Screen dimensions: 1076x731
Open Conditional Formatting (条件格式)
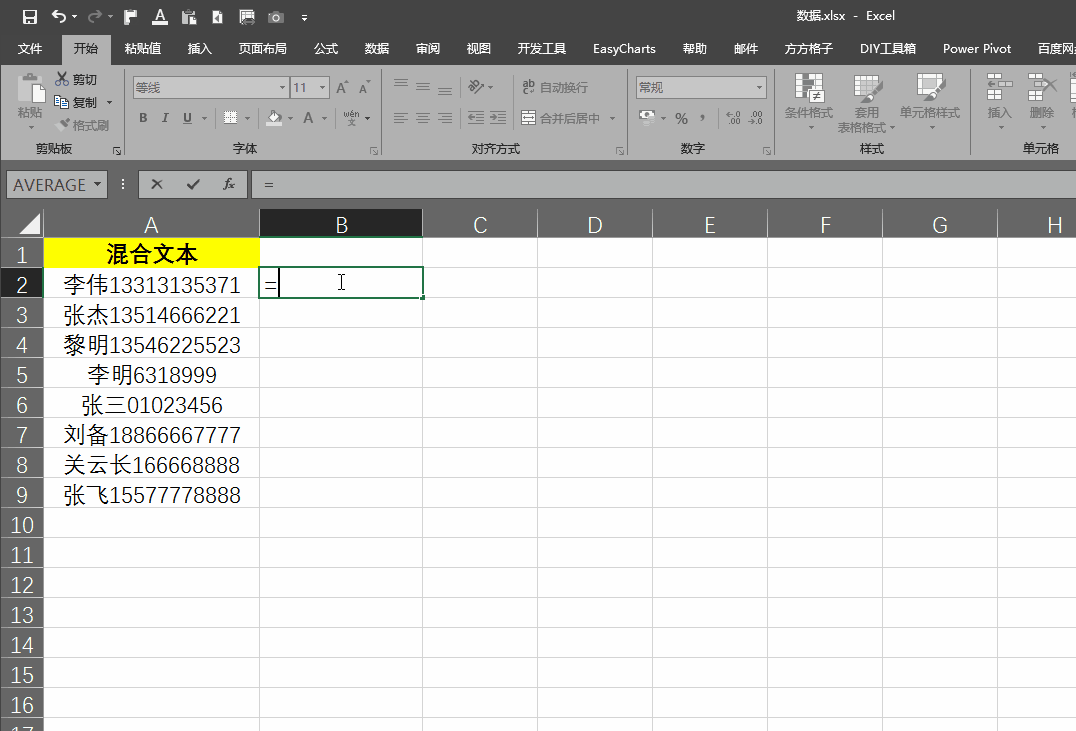[809, 101]
